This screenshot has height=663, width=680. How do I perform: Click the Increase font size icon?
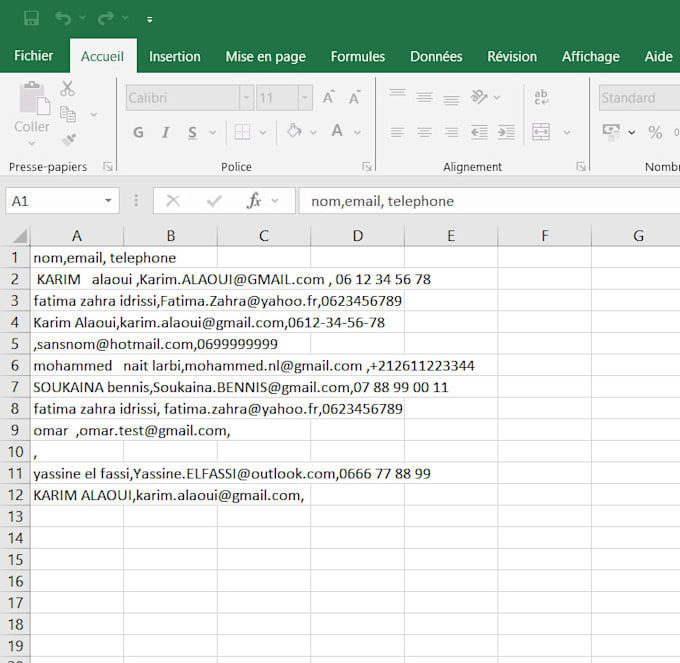pyautogui.click(x=329, y=98)
